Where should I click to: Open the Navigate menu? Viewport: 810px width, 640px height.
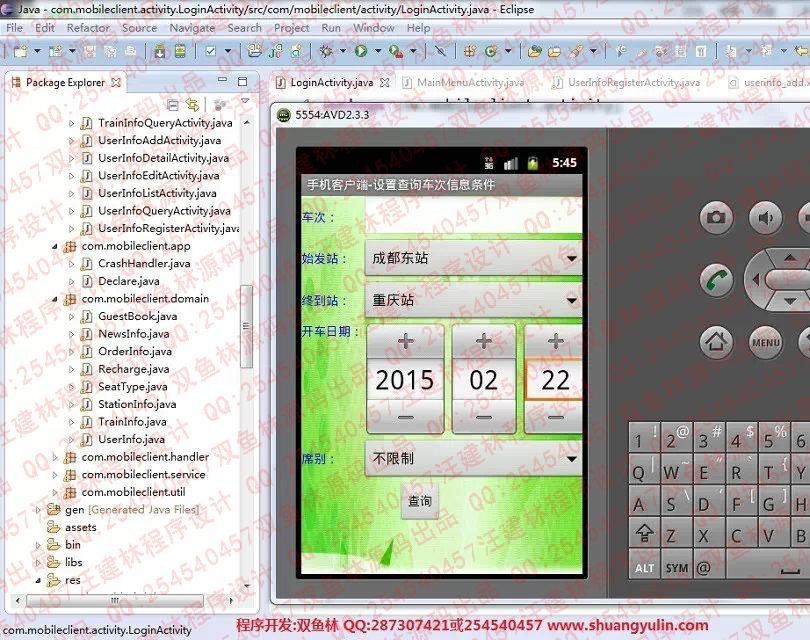click(192, 28)
